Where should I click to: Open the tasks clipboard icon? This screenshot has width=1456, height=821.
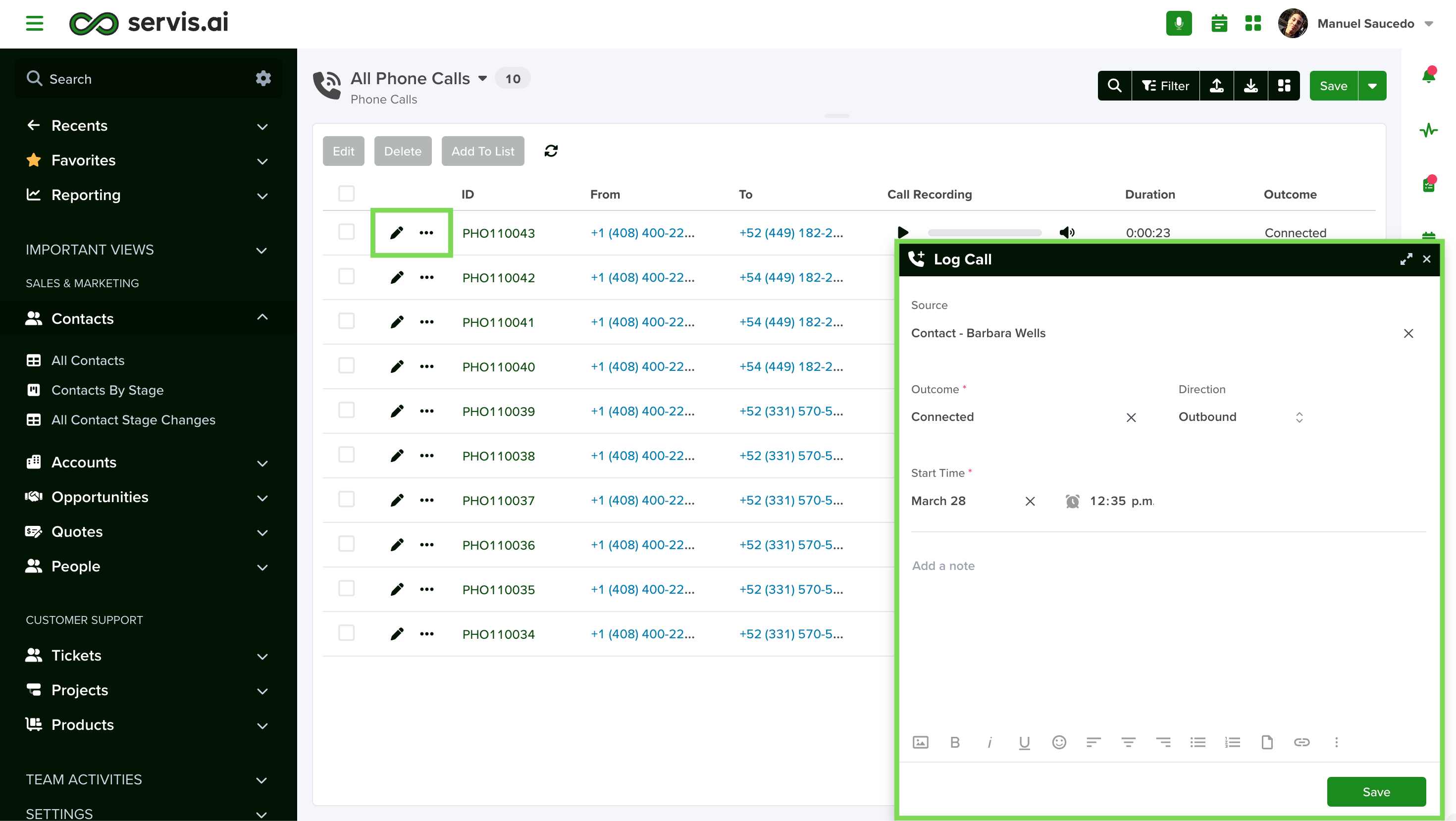click(x=1428, y=184)
